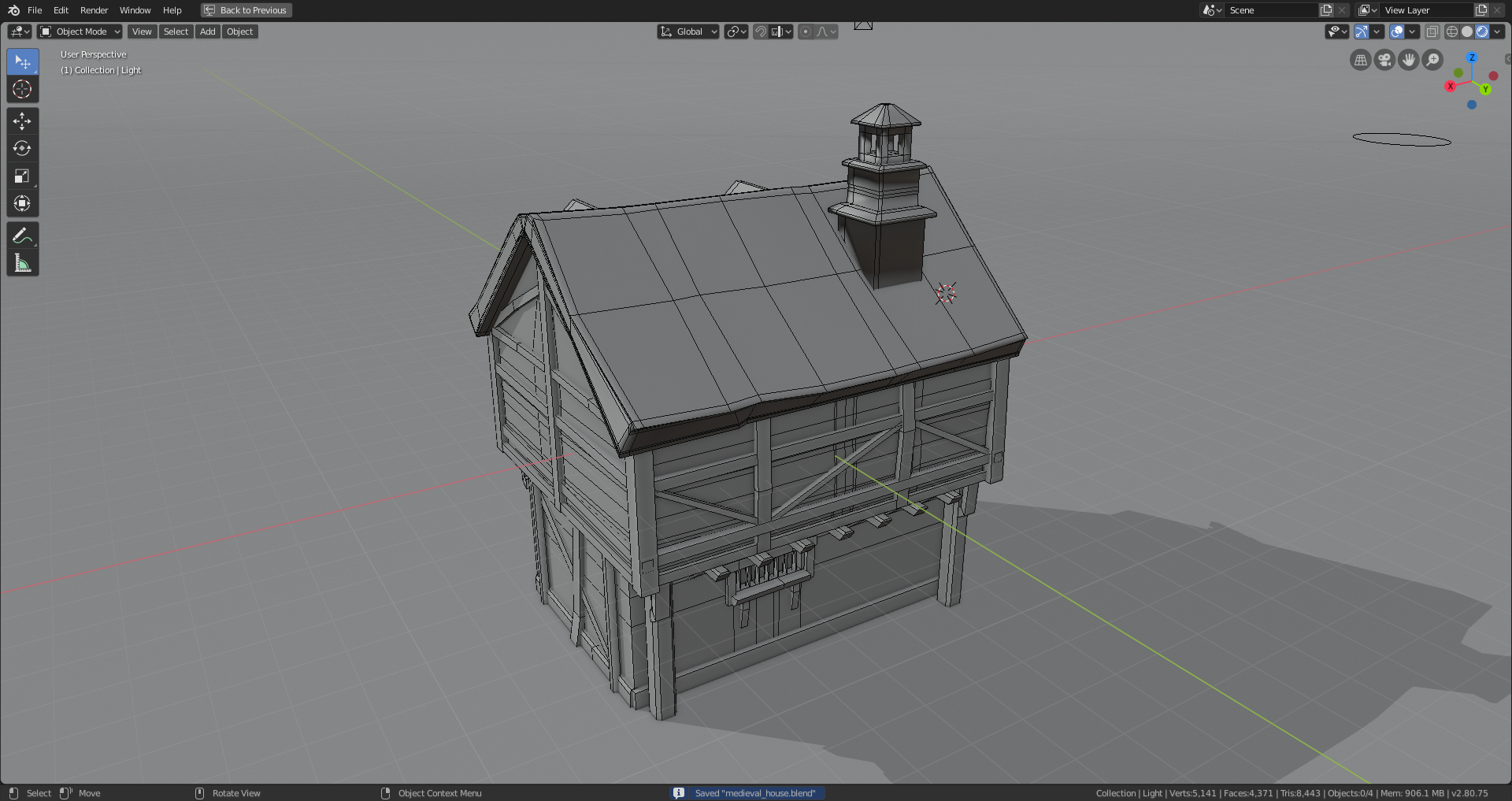1512x801 pixels.
Task: Click the Scene name input field
Action: (1272, 10)
